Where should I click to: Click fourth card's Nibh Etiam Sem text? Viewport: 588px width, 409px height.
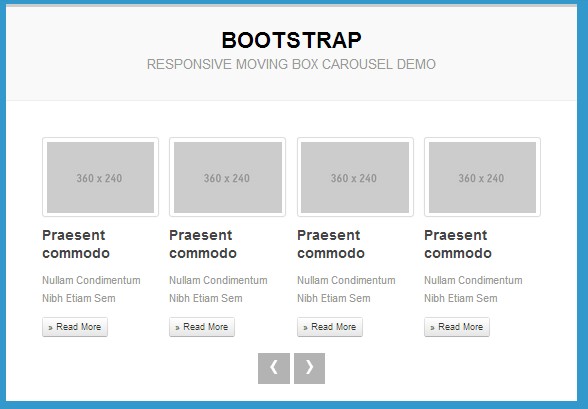point(461,298)
